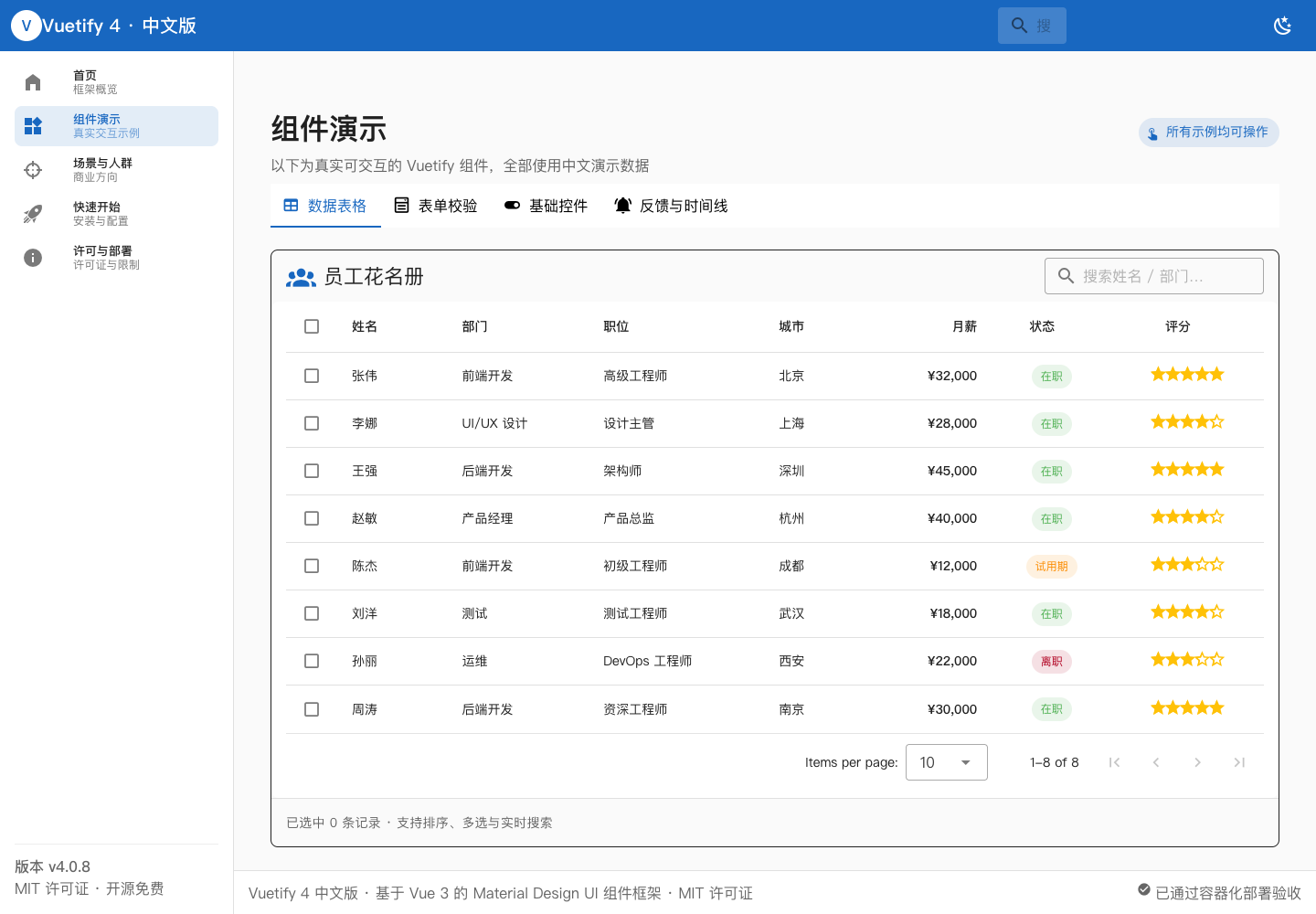Select the checkbox for 李娜
The width and height of the screenshot is (1316, 914).
click(x=312, y=423)
